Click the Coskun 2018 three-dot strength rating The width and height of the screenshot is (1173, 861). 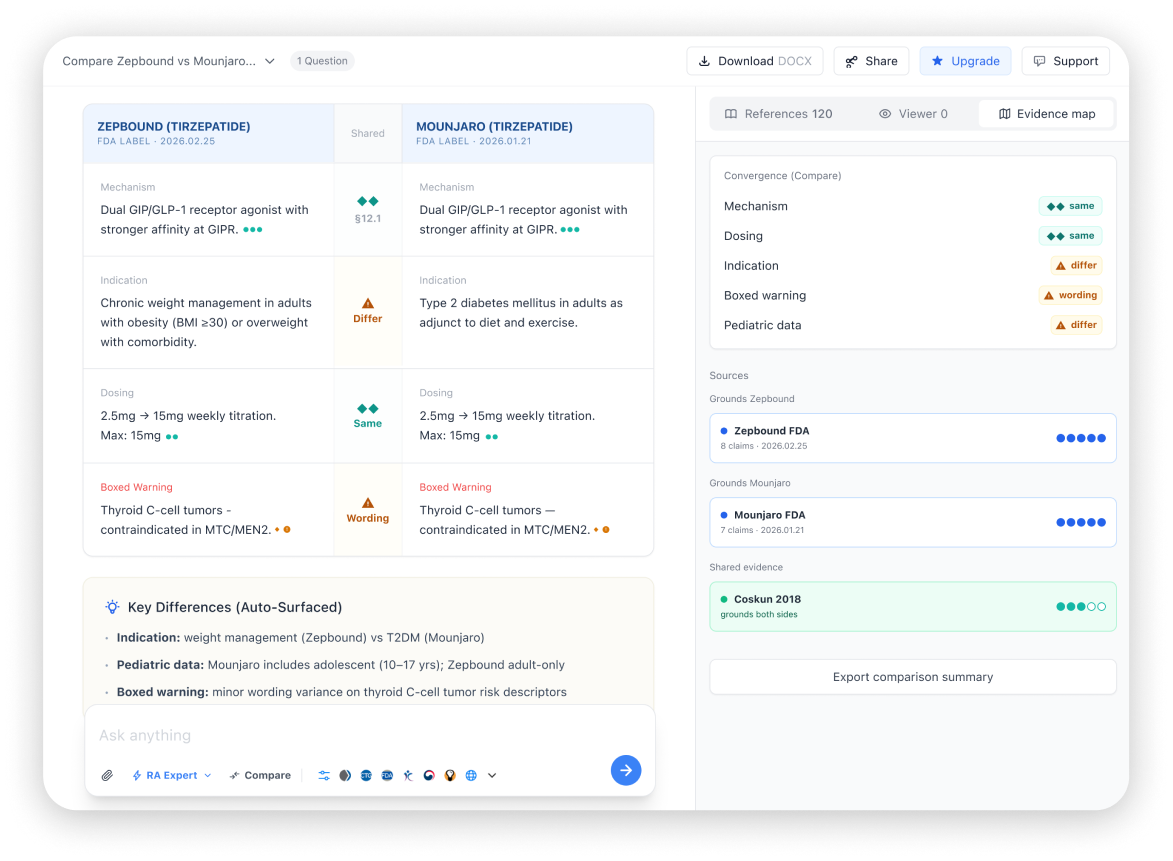[x=1080, y=607]
